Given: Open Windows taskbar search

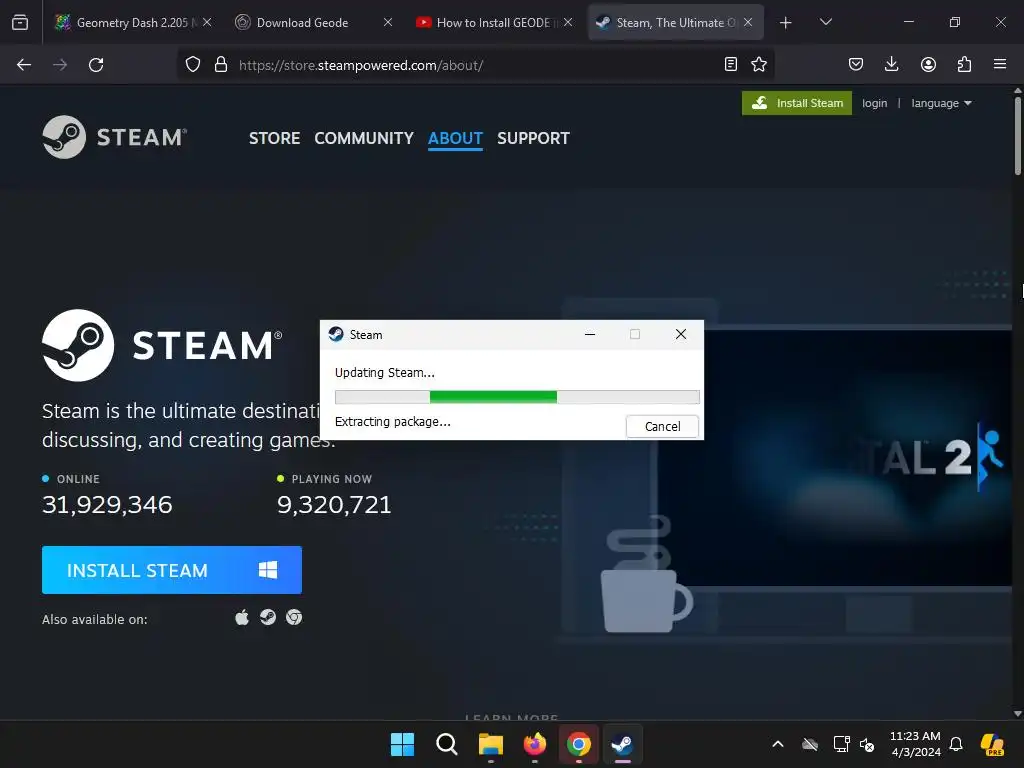Looking at the screenshot, I should [x=447, y=744].
